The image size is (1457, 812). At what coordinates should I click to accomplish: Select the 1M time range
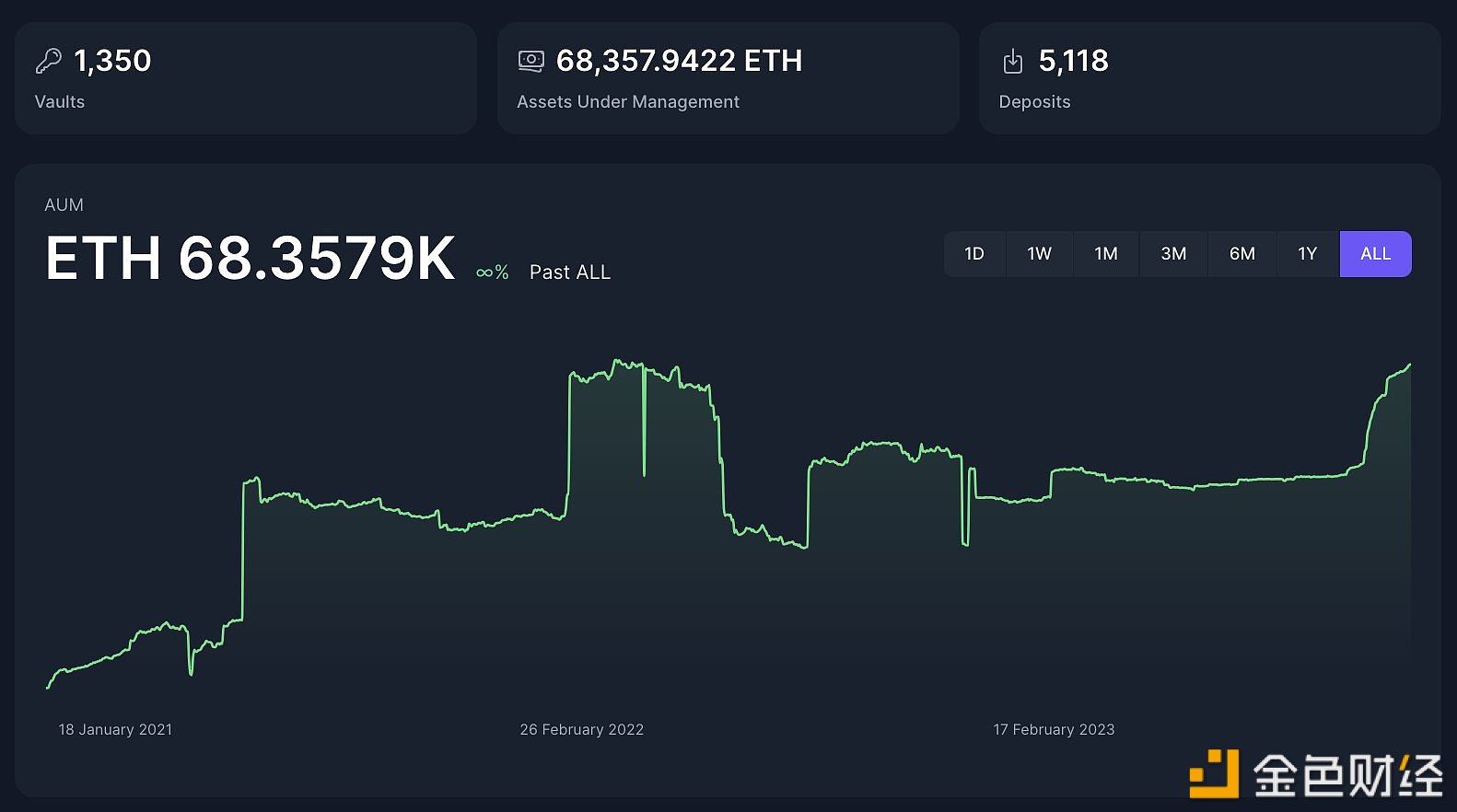tap(1106, 254)
